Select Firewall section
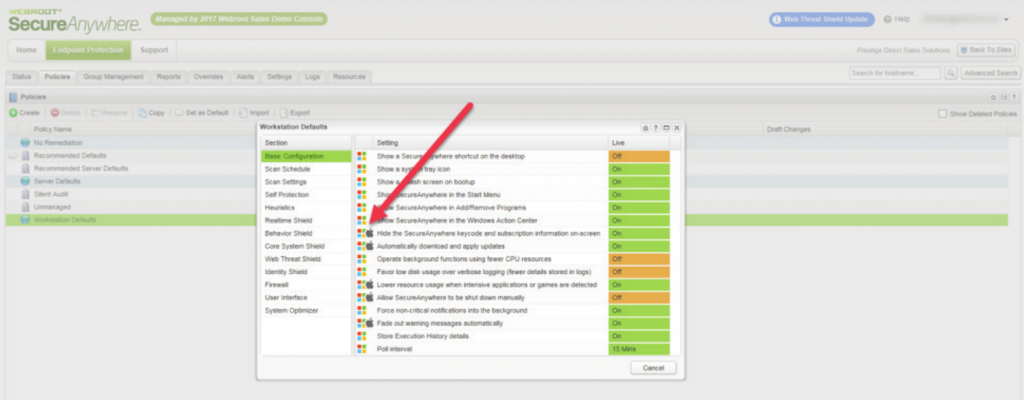The image size is (1024, 400). [306, 285]
